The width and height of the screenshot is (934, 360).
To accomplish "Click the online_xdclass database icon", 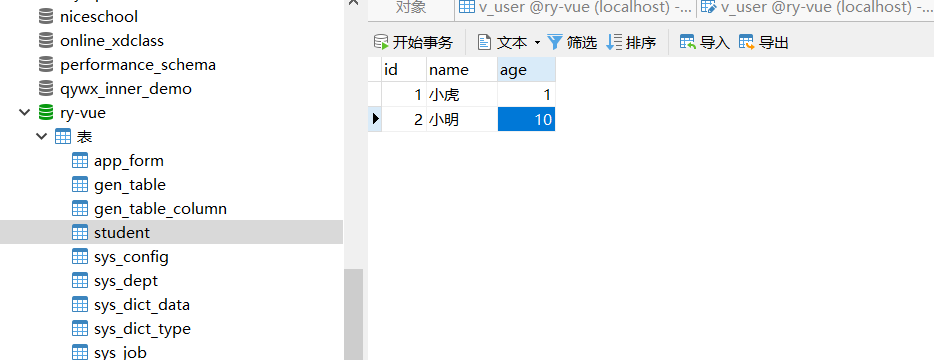I will 45,41.
